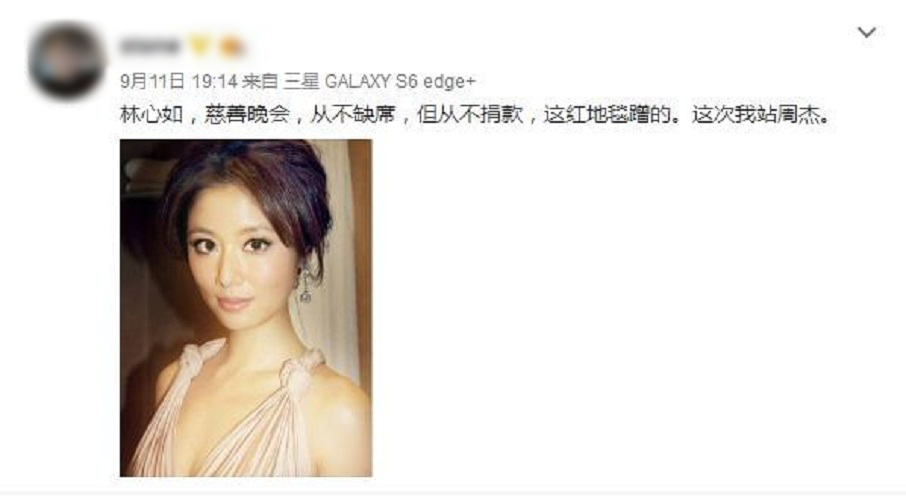Expand the post options chevron
Viewport: 906px width, 500px height.
click(x=866, y=32)
